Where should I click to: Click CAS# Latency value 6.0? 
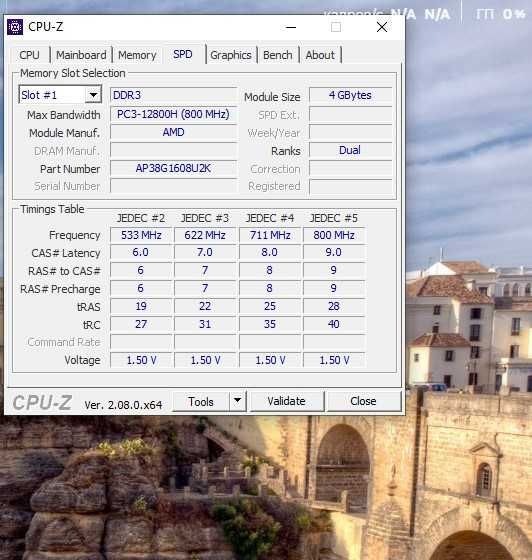point(141,252)
